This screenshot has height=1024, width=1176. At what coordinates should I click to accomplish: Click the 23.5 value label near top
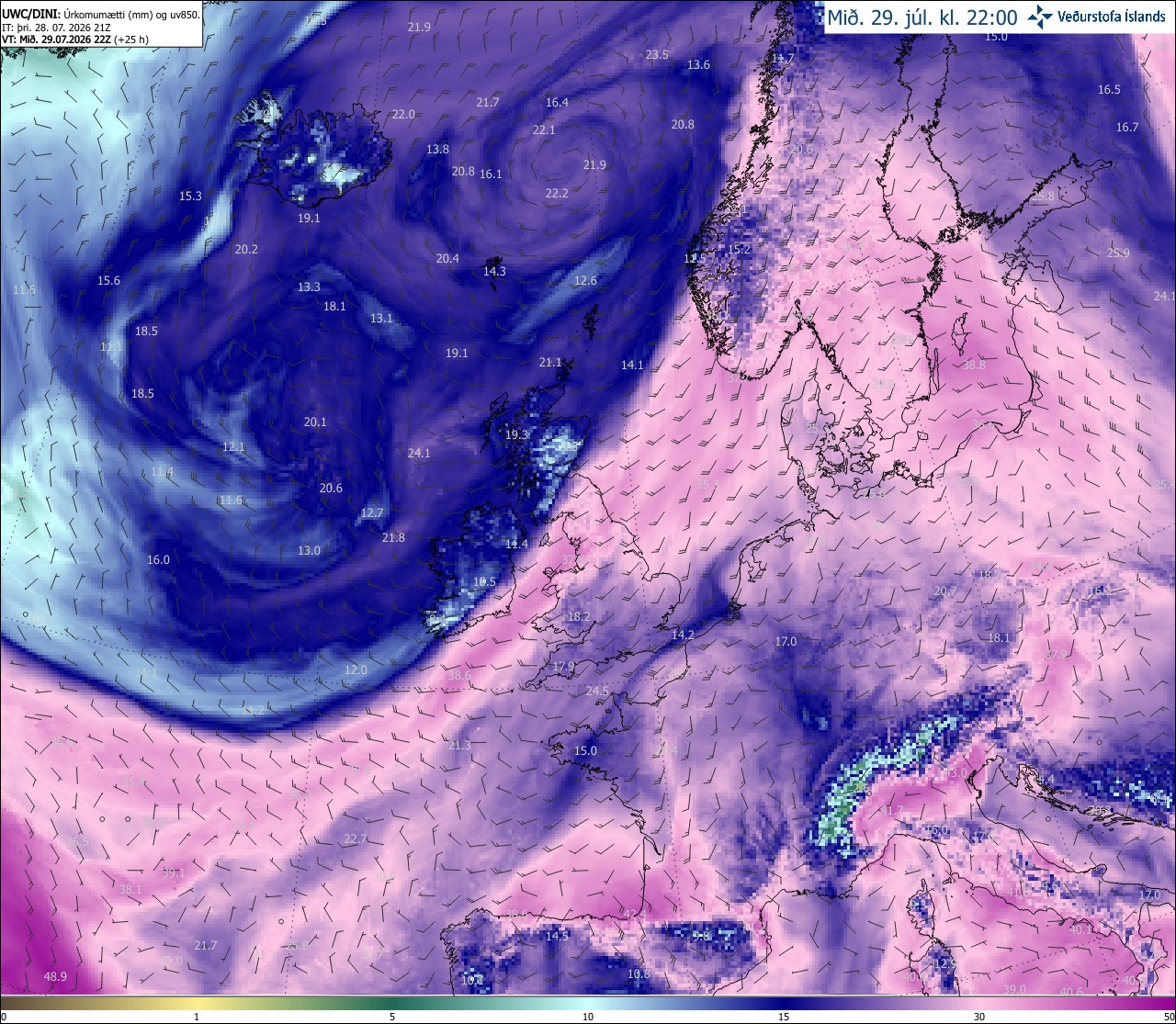tap(657, 55)
